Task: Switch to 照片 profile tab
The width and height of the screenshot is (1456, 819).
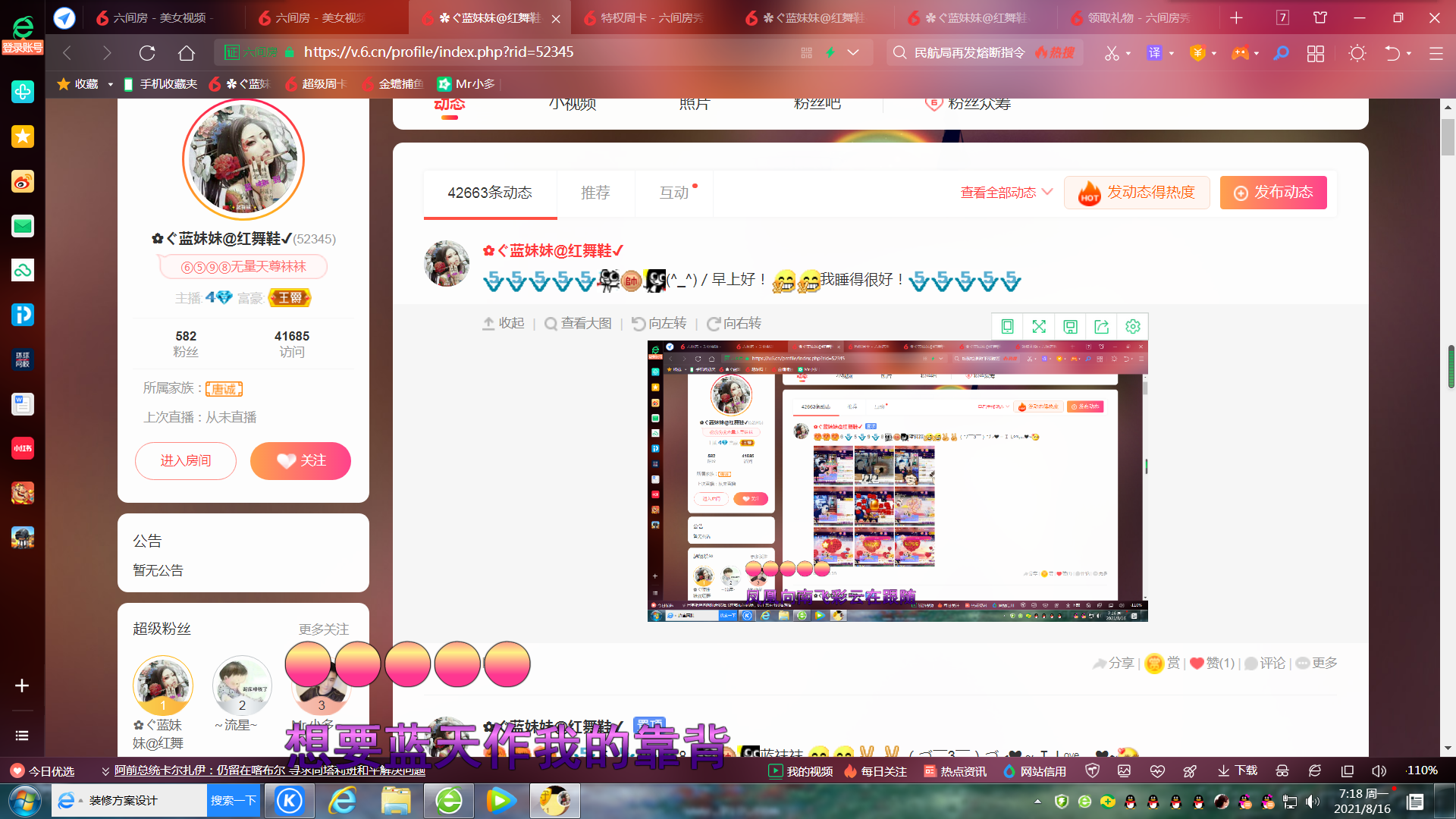Action: 694,104
